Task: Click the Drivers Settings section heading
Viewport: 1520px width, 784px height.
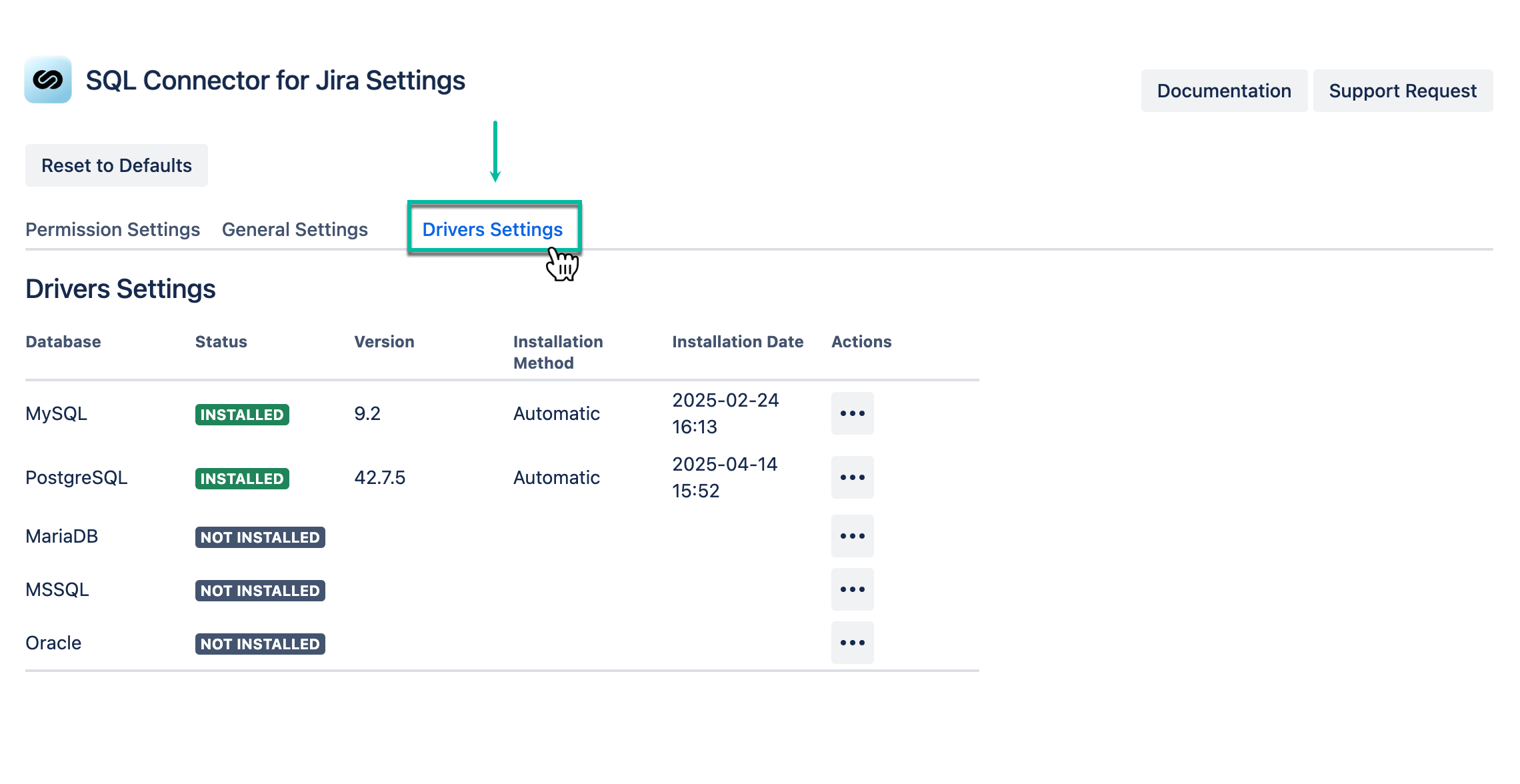Action: pyautogui.click(x=121, y=289)
